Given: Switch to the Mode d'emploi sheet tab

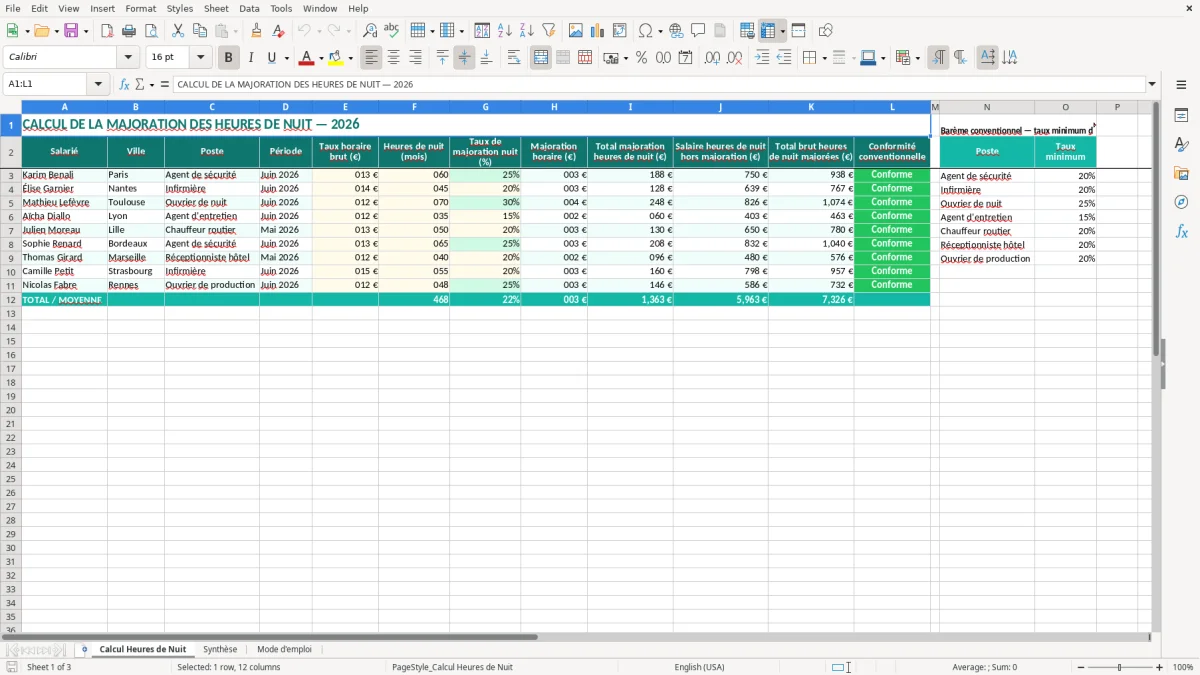Looking at the screenshot, I should pos(284,649).
